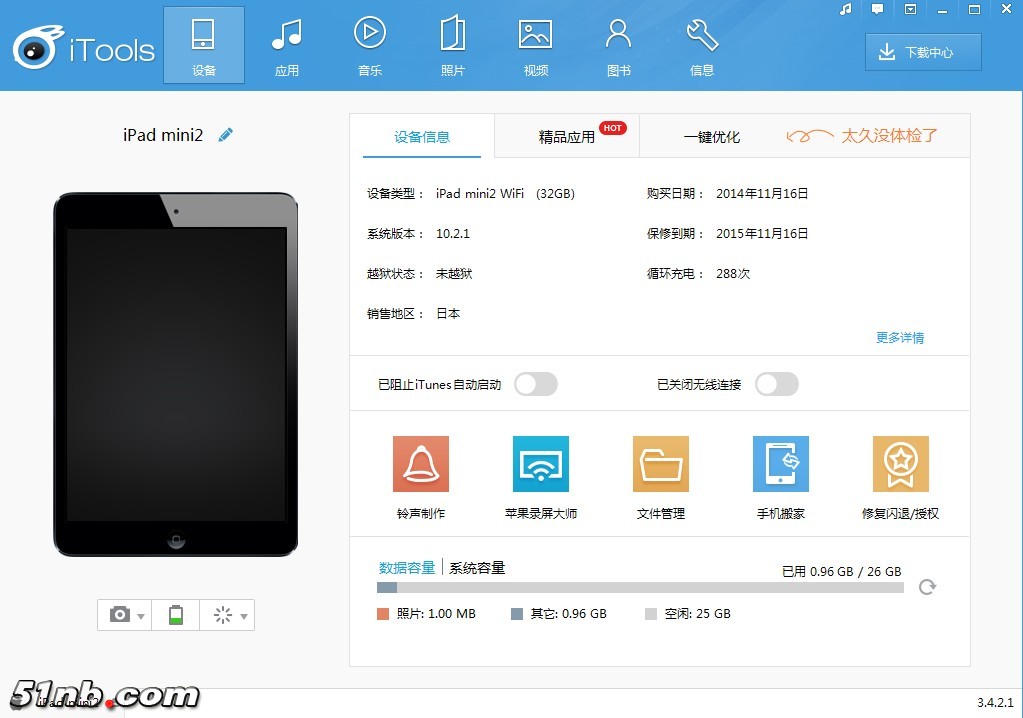Open 修复闪退/授权 repair tool

click(900, 465)
